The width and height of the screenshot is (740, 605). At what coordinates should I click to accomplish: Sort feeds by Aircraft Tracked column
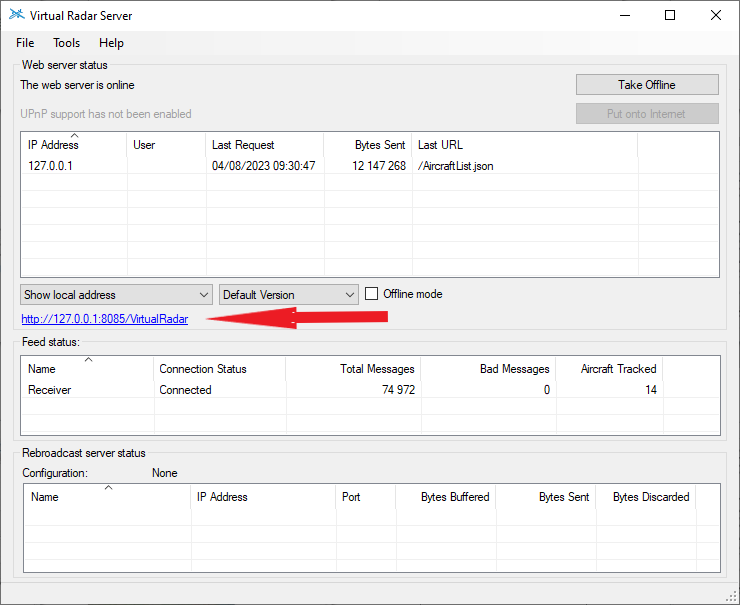pyautogui.click(x=609, y=369)
